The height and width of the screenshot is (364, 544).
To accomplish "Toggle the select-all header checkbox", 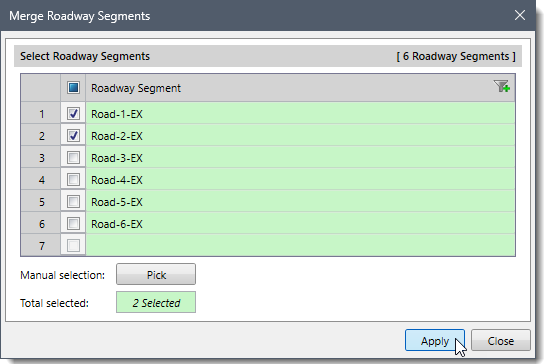I will click(73, 88).
